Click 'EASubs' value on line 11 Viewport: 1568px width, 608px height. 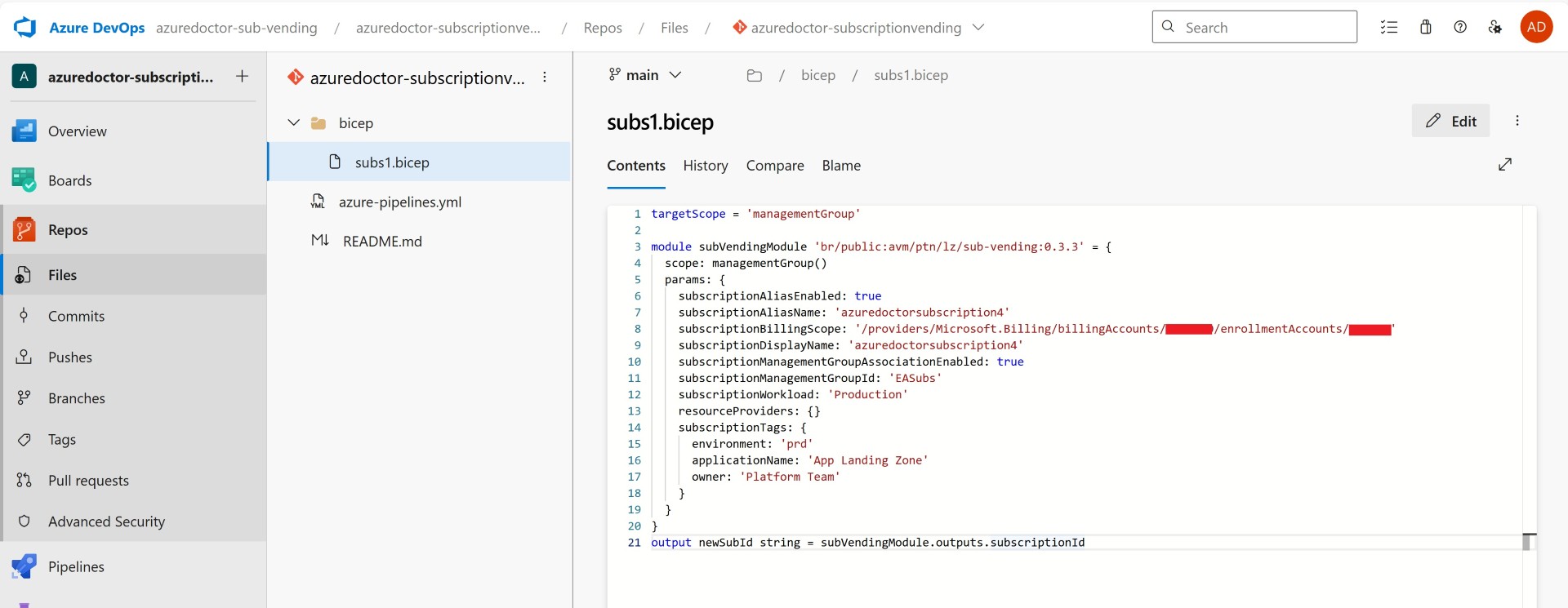tap(915, 378)
